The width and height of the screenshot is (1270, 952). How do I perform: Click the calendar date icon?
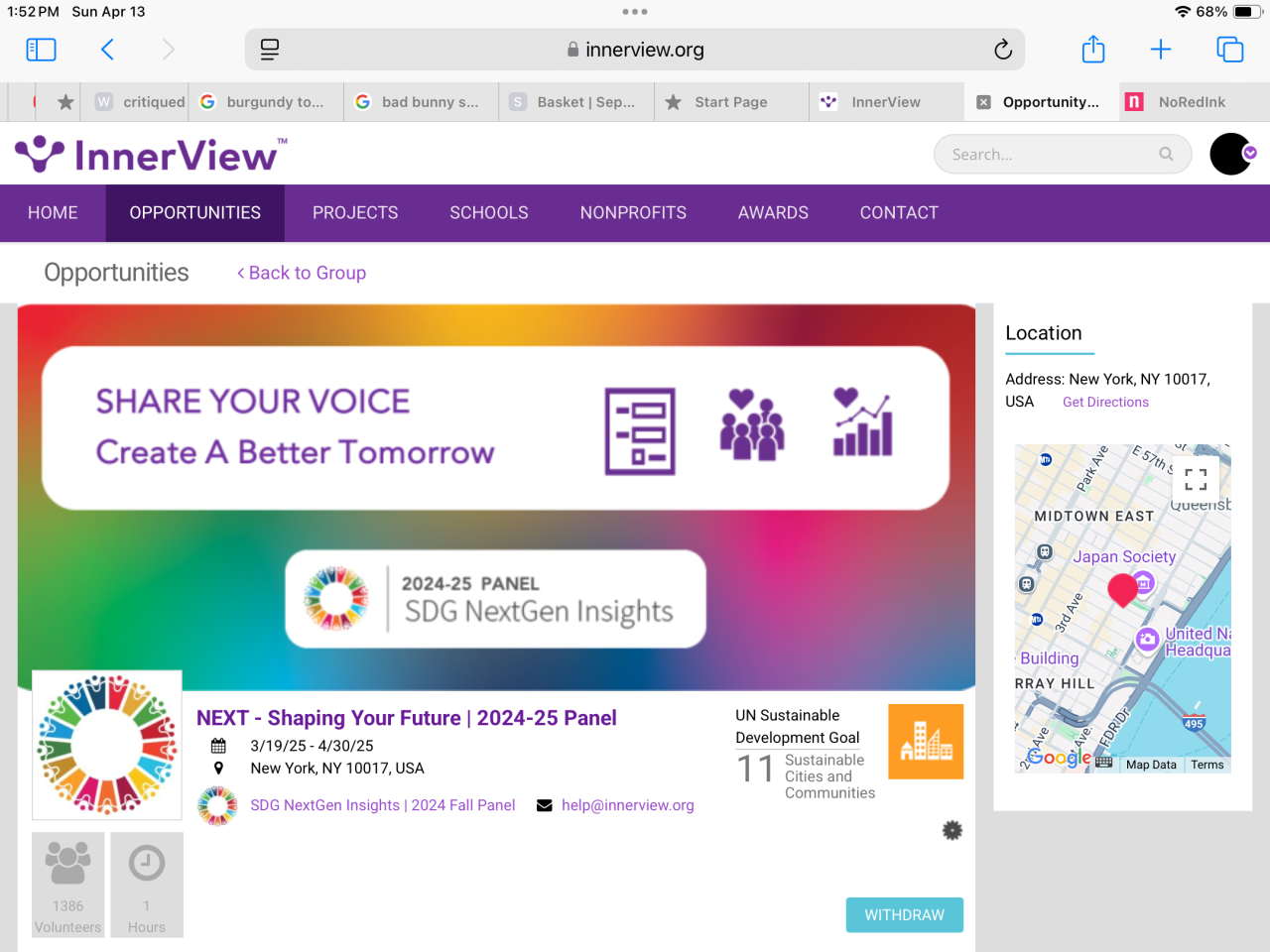tap(218, 746)
